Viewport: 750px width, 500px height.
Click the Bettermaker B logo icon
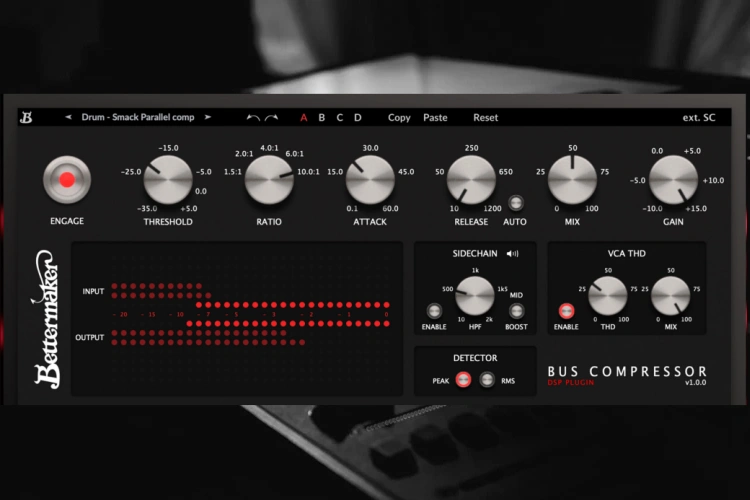[26, 117]
